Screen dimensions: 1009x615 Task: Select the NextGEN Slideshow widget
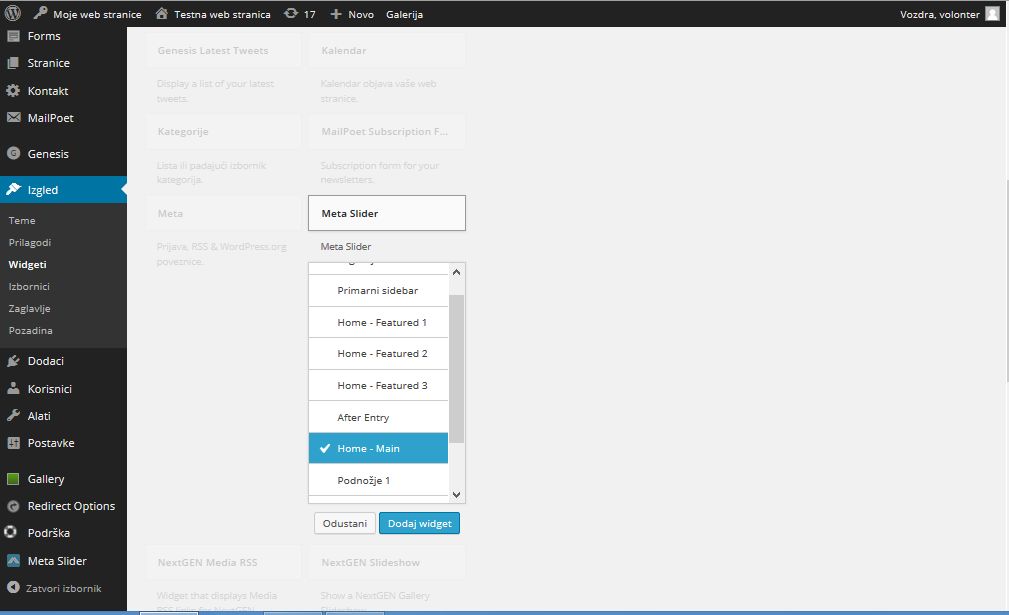click(x=387, y=562)
